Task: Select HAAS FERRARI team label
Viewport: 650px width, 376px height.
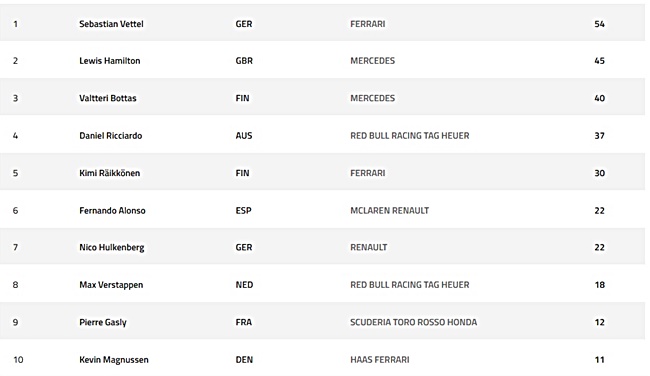Action: click(379, 360)
